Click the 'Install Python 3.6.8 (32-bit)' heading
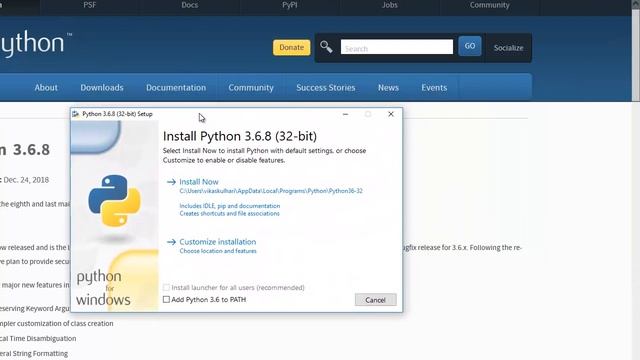This screenshot has height=360, width=640. click(x=240, y=136)
